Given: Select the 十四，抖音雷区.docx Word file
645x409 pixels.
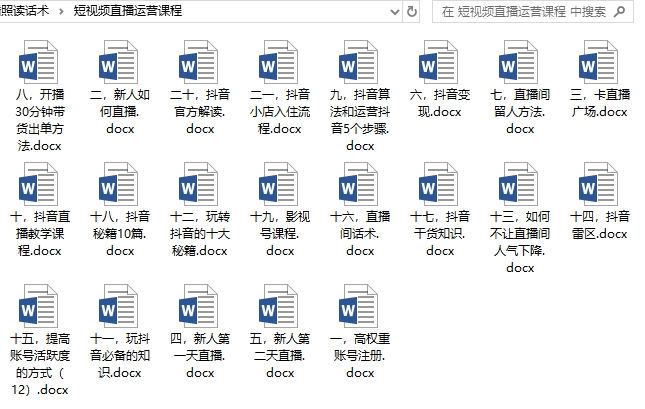Looking at the screenshot, I should 600,187.
